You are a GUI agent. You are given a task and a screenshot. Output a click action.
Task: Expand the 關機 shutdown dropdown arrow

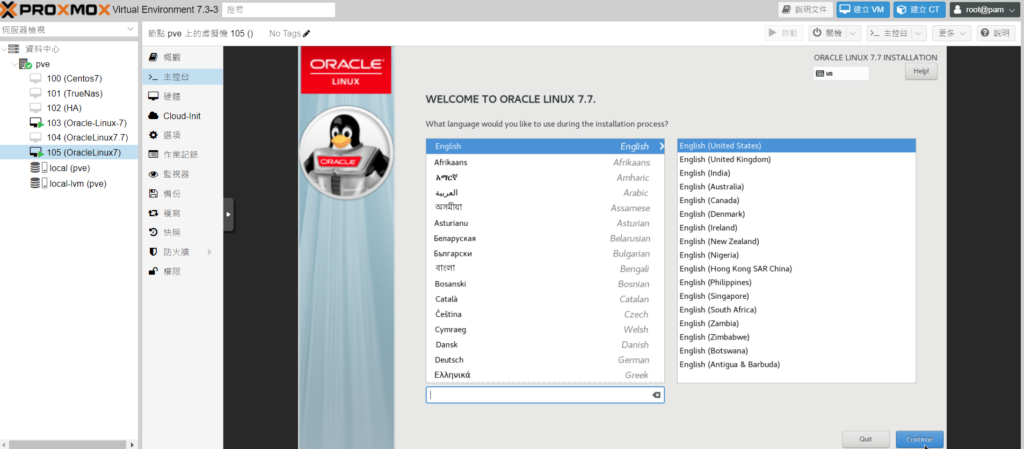[852, 33]
